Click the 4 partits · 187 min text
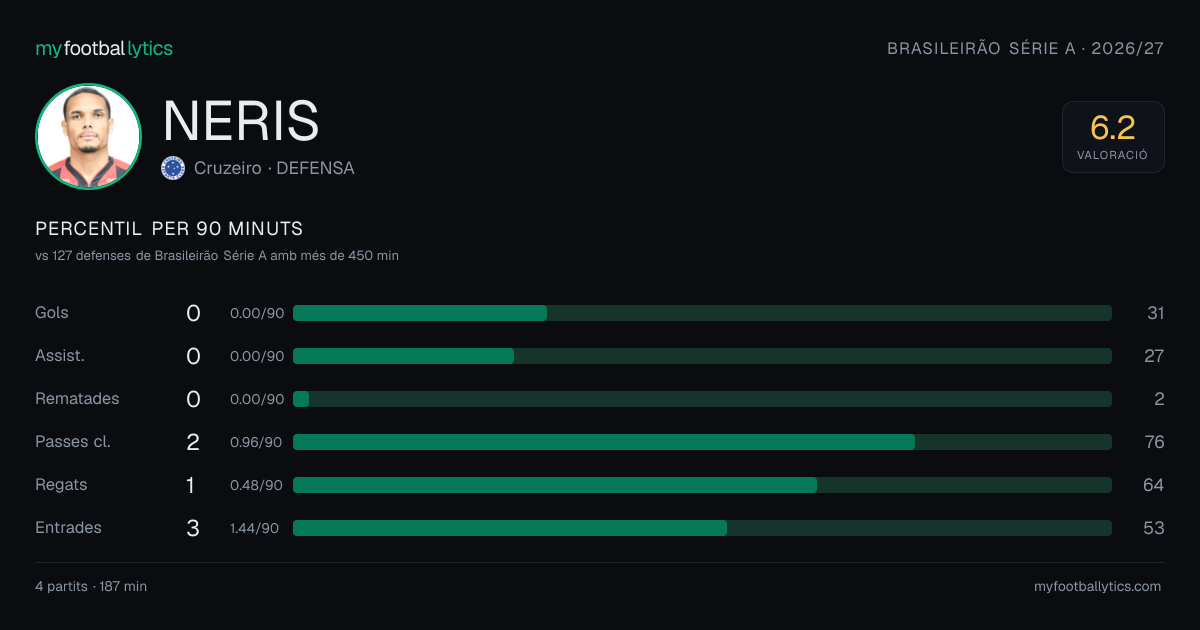This screenshot has height=630, width=1200. pyautogui.click(x=91, y=586)
